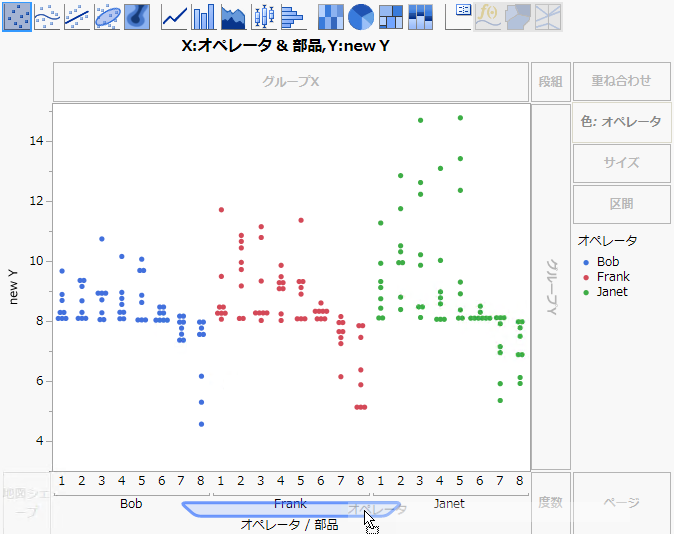Screen dimensions: 674x534
Task: Click the Bob legend label
Action: point(608,262)
